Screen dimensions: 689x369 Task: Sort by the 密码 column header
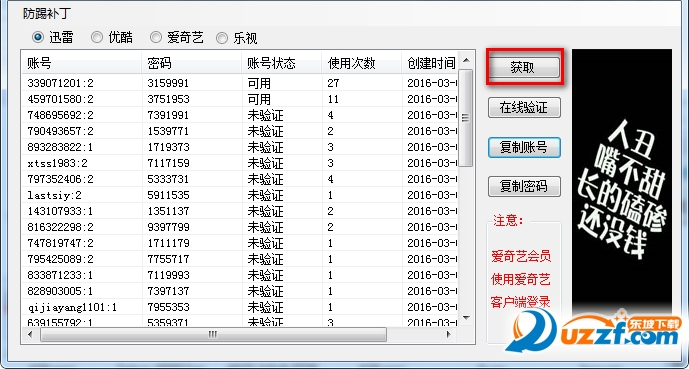click(192, 64)
